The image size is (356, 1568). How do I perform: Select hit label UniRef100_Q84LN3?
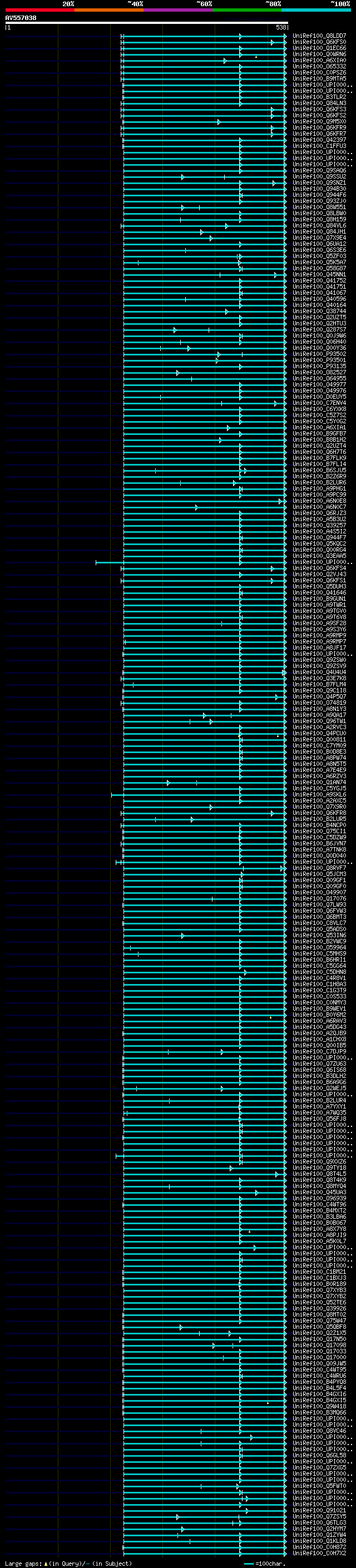point(319,103)
